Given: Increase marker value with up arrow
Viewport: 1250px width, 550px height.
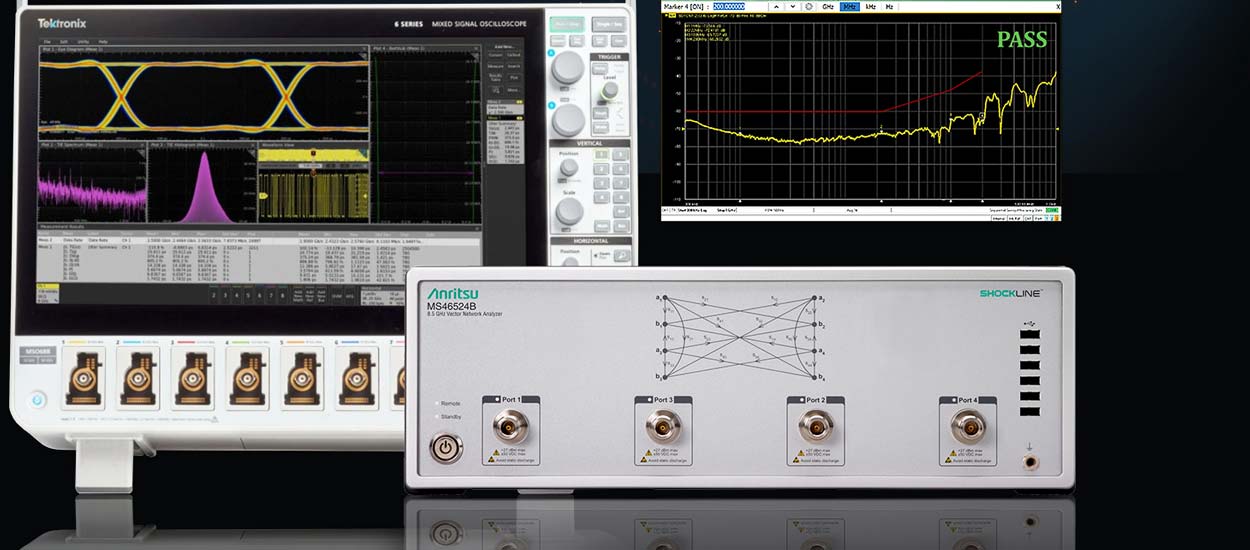Looking at the screenshot, I should 778,6.
